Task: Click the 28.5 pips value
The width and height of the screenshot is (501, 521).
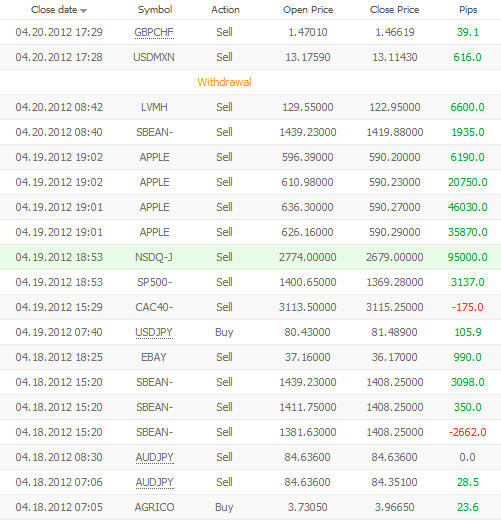Action: click(468, 482)
